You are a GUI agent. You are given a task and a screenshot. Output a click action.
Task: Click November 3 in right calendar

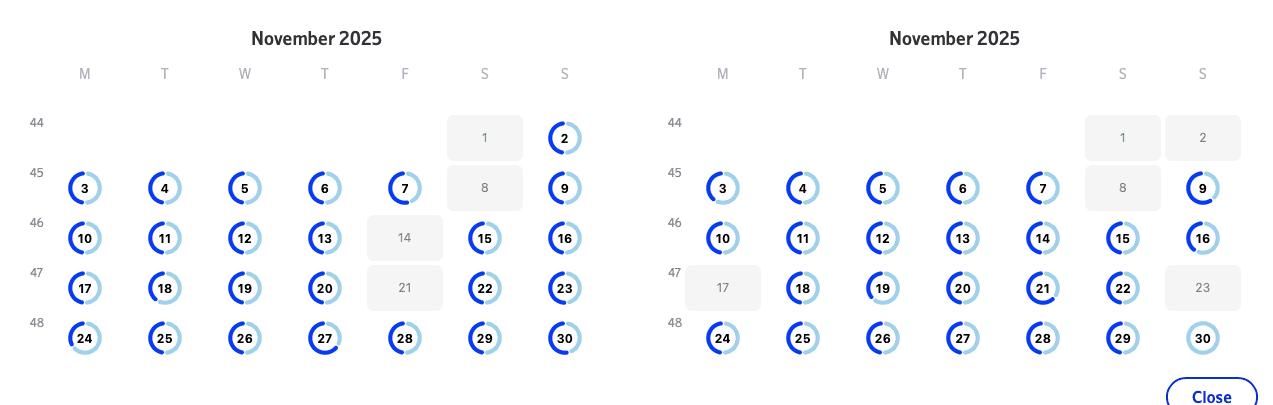pos(723,188)
